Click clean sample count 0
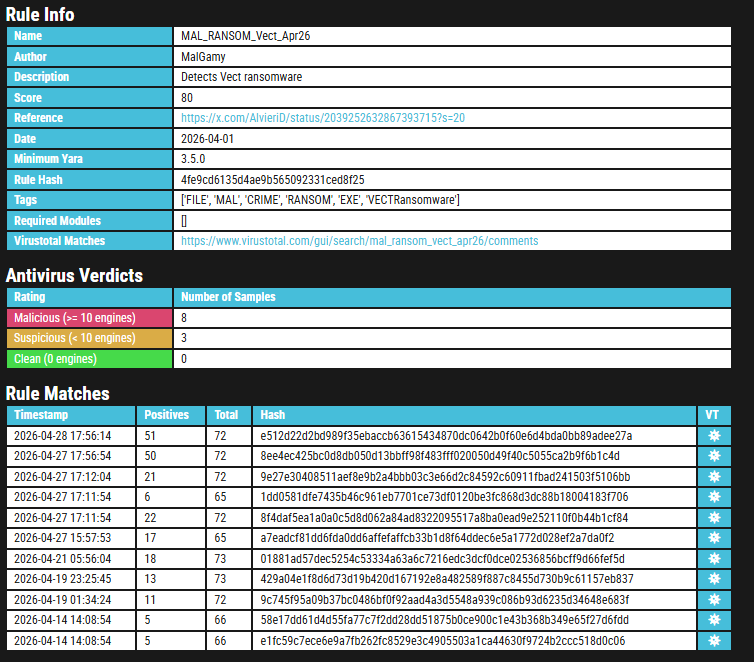This screenshot has width=754, height=662. 184,359
